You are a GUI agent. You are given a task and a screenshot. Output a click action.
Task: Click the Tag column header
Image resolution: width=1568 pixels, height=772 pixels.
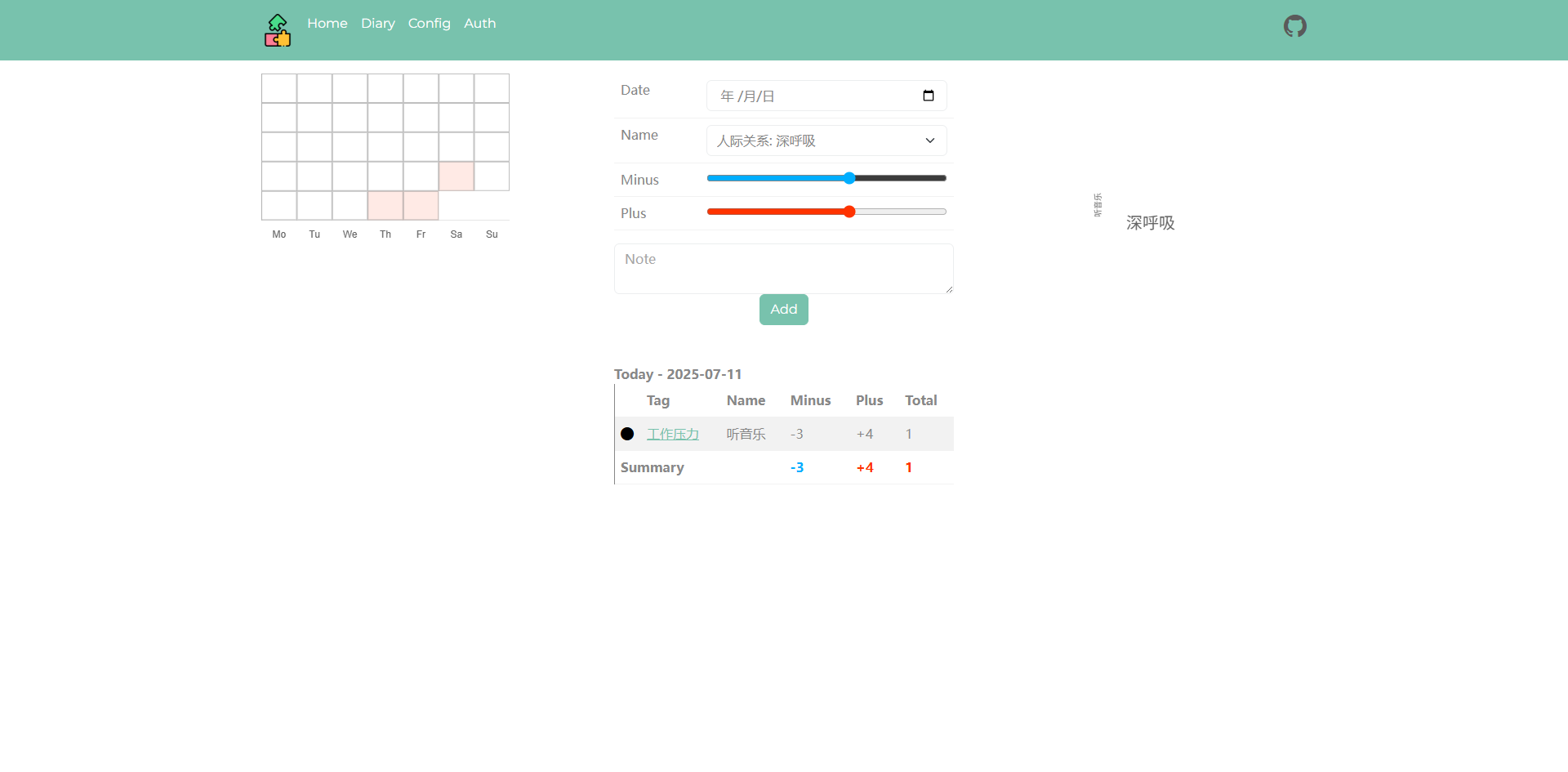point(658,400)
